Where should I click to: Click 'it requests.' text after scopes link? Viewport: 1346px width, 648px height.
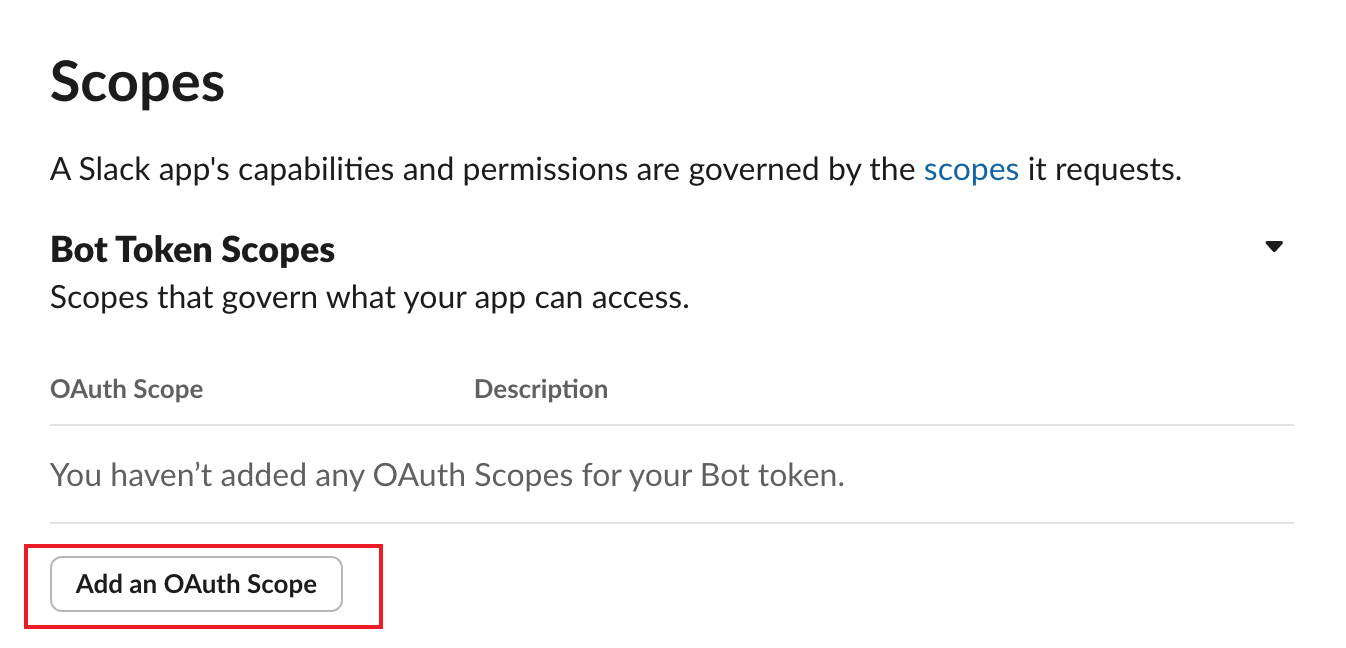click(1105, 169)
